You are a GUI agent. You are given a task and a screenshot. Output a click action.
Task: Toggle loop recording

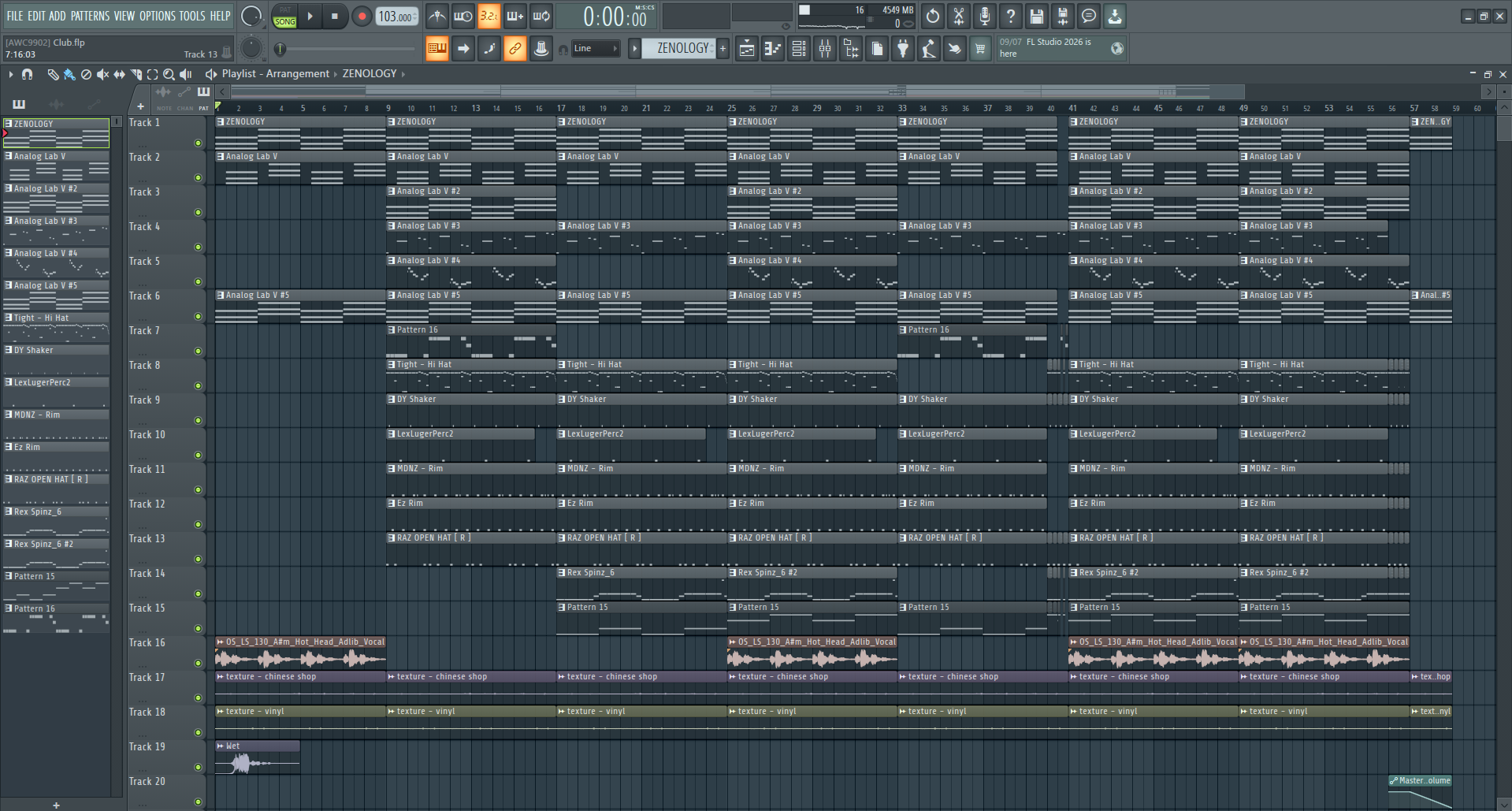[x=541, y=16]
